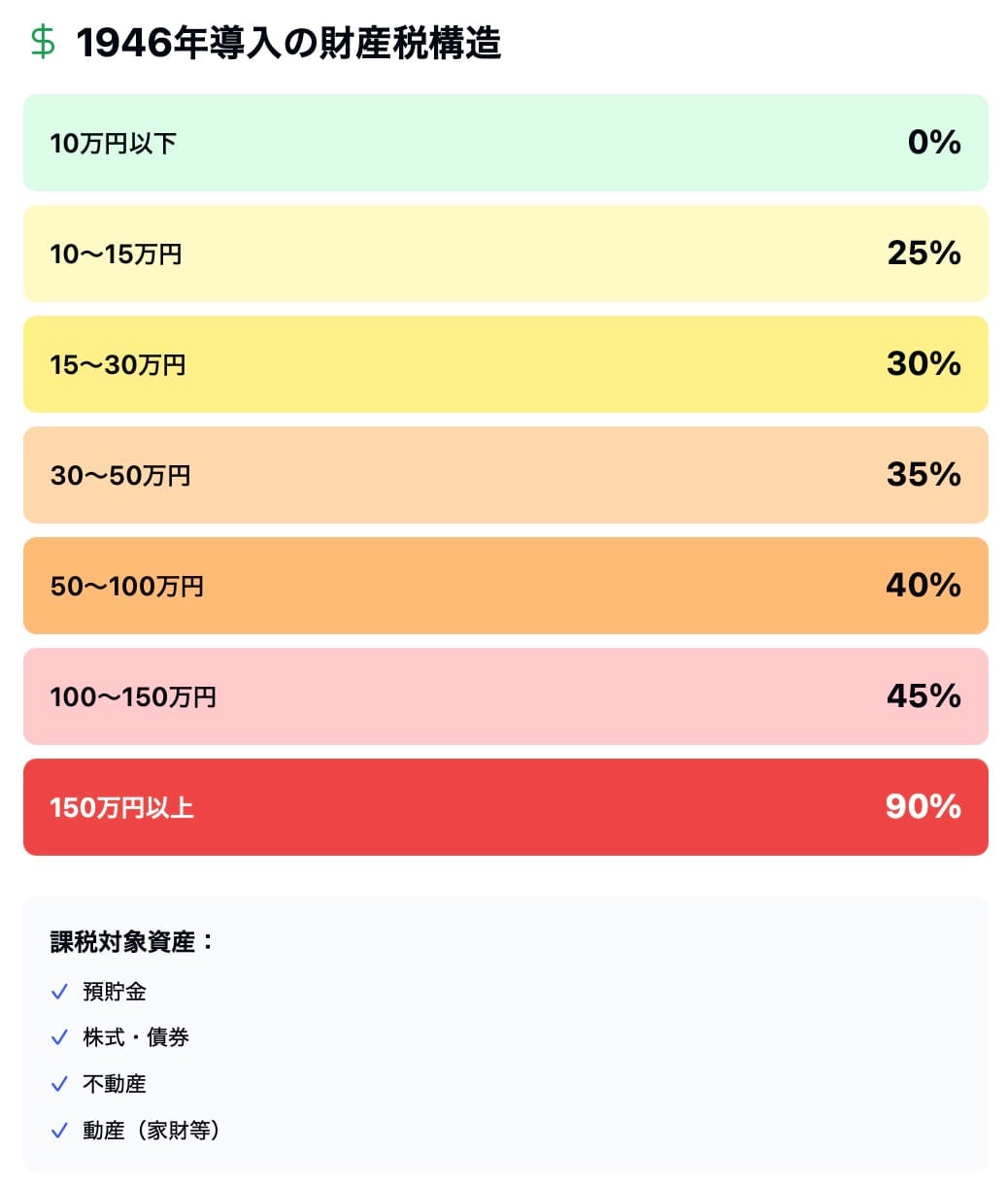This screenshot has width=1008, height=1185.
Task: Click the checkmark beside 株式・債券
Action: point(59,1037)
